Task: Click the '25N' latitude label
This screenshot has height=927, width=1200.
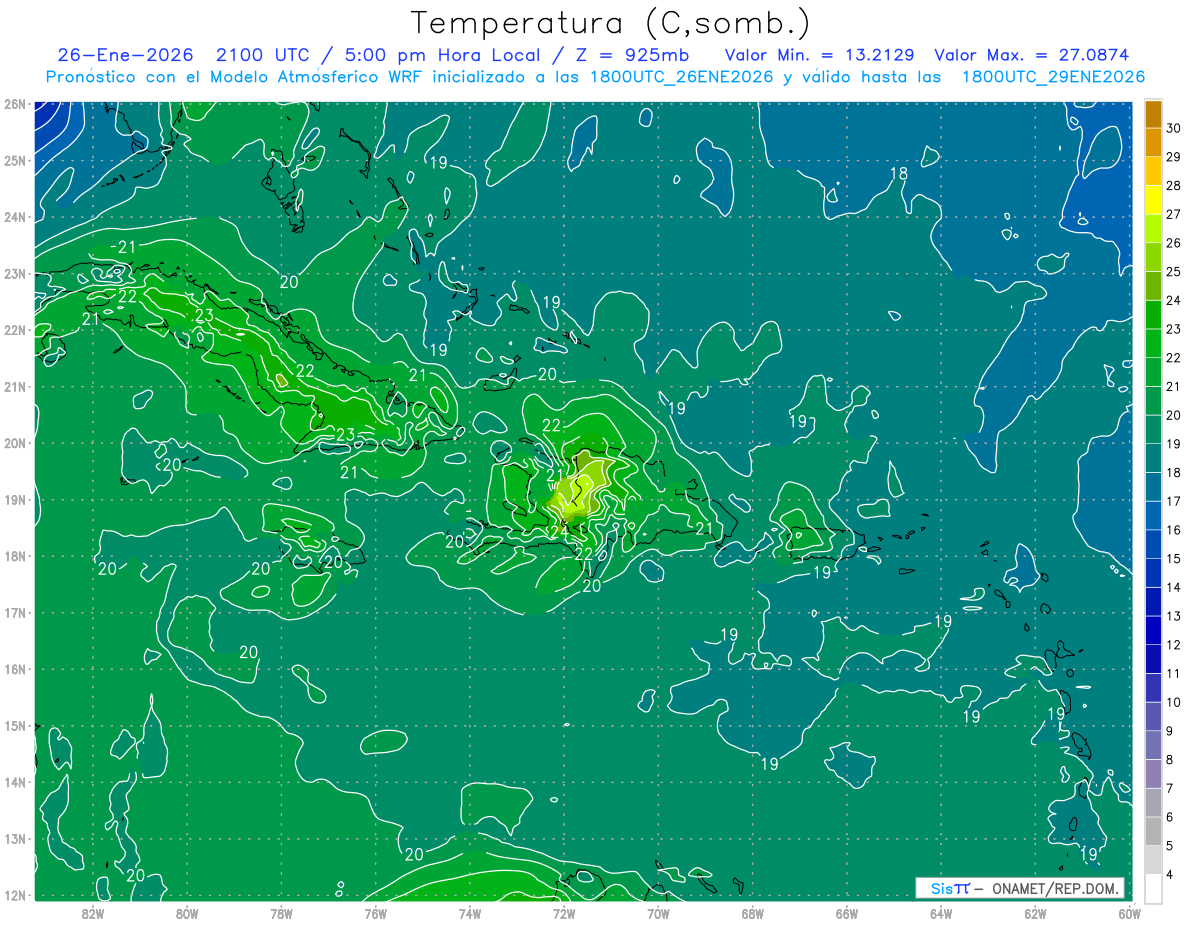Action: [x=15, y=160]
